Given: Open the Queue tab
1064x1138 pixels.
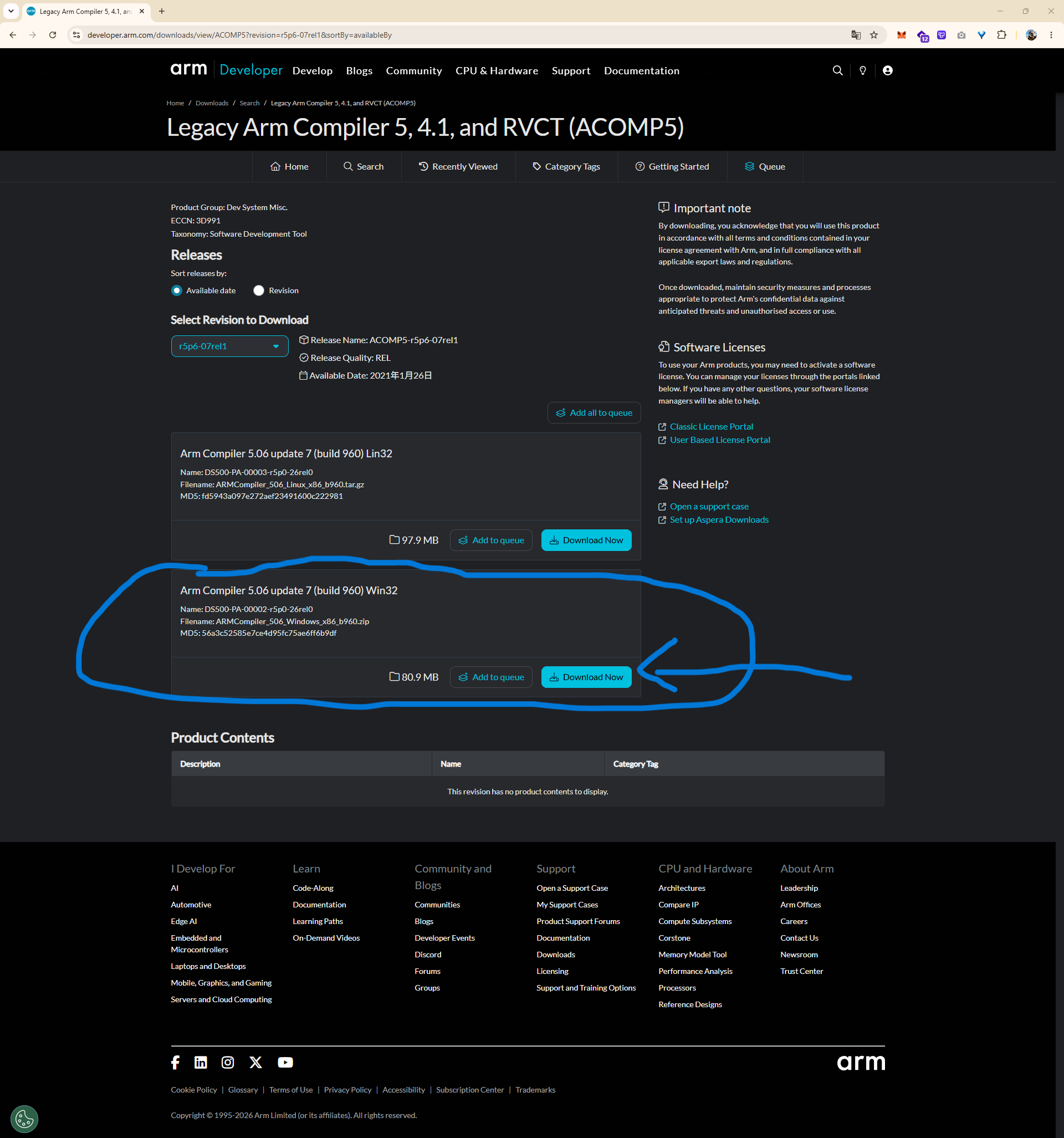Looking at the screenshot, I should point(765,167).
